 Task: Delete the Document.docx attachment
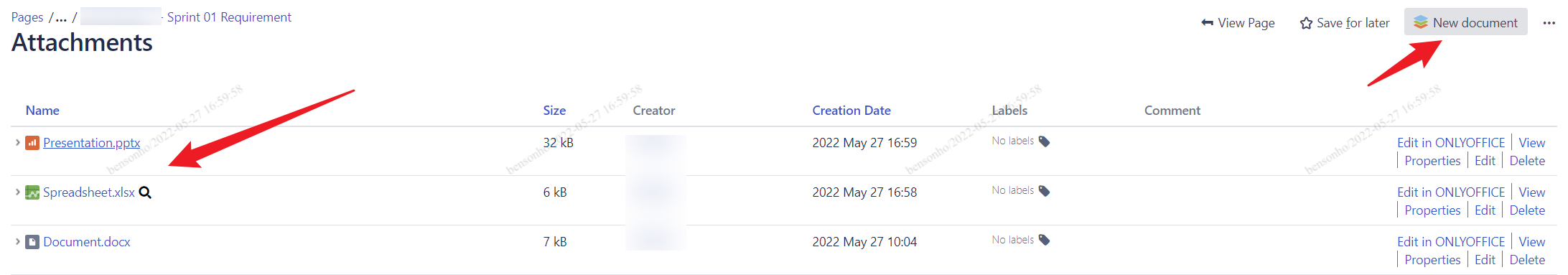[1527, 260]
